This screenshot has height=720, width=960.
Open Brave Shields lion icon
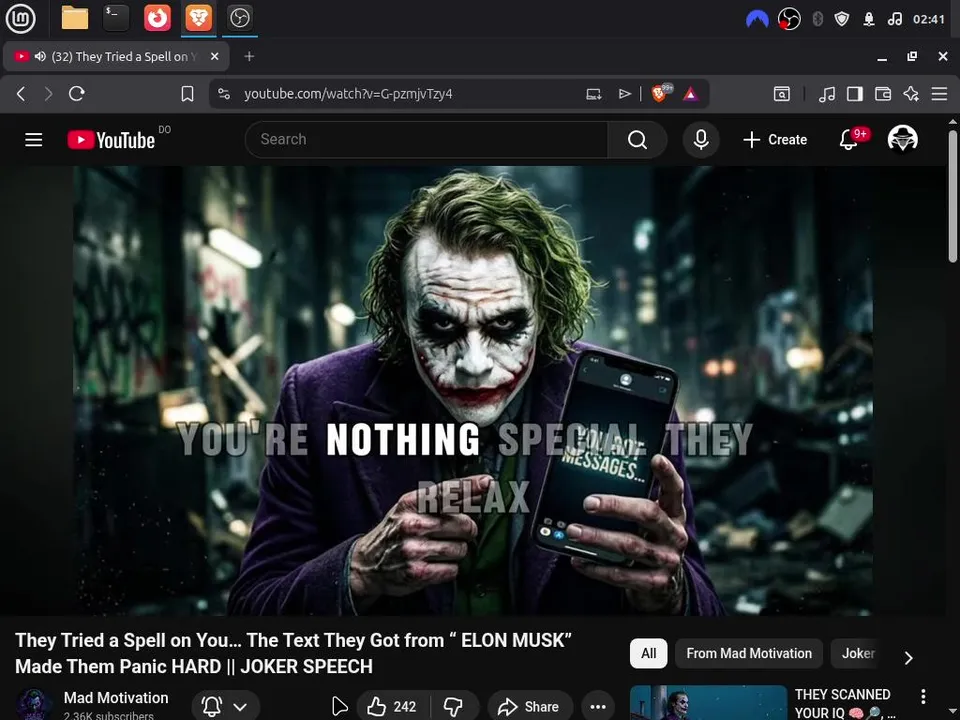660,93
